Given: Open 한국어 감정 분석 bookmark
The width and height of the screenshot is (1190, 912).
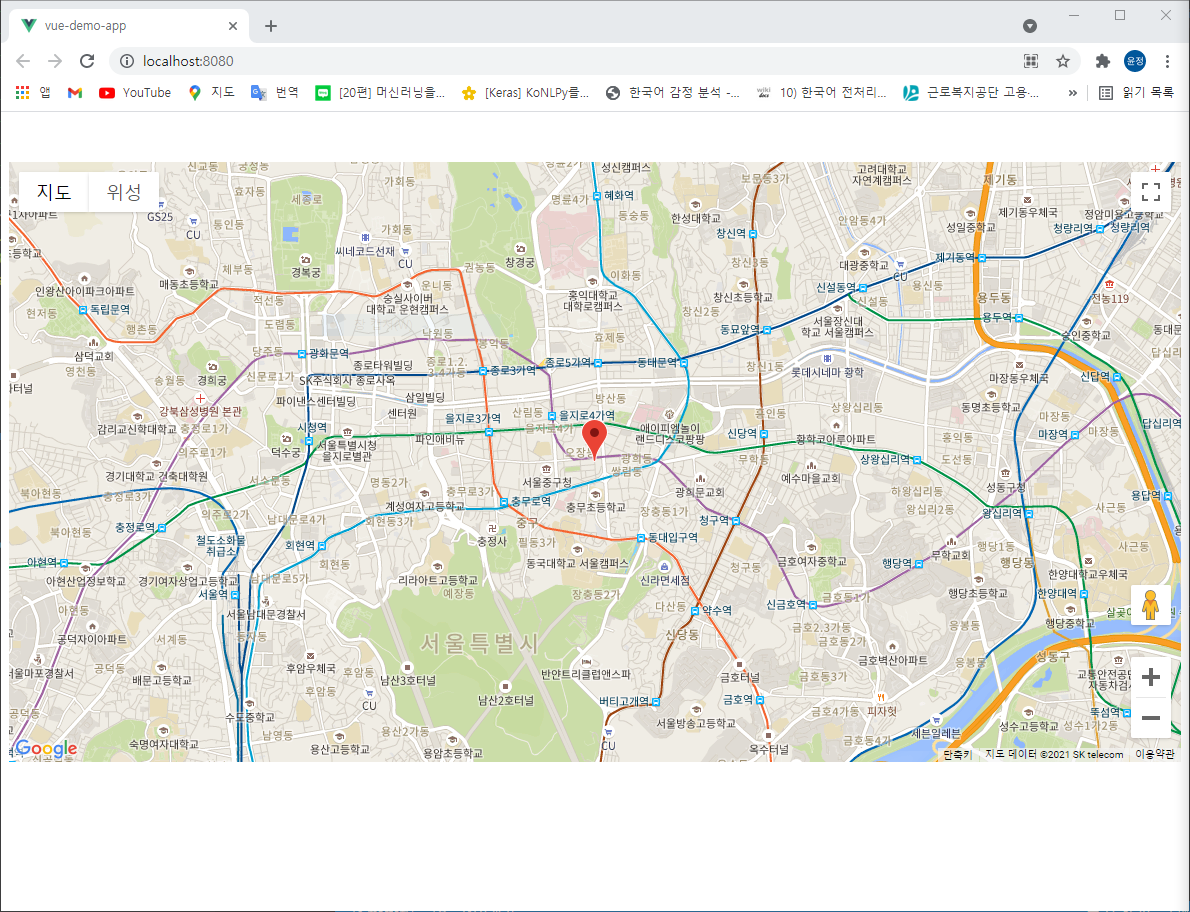Looking at the screenshot, I should (672, 93).
